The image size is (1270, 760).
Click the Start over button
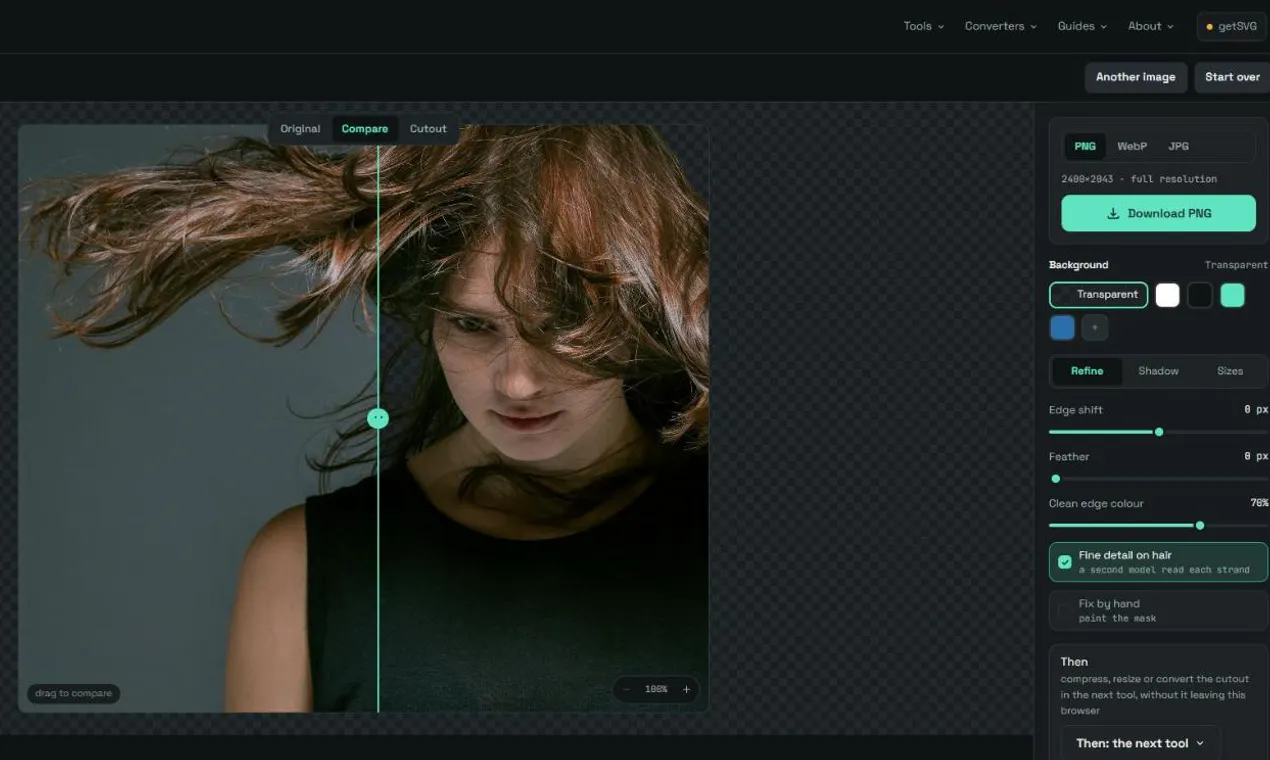pyautogui.click(x=1232, y=77)
